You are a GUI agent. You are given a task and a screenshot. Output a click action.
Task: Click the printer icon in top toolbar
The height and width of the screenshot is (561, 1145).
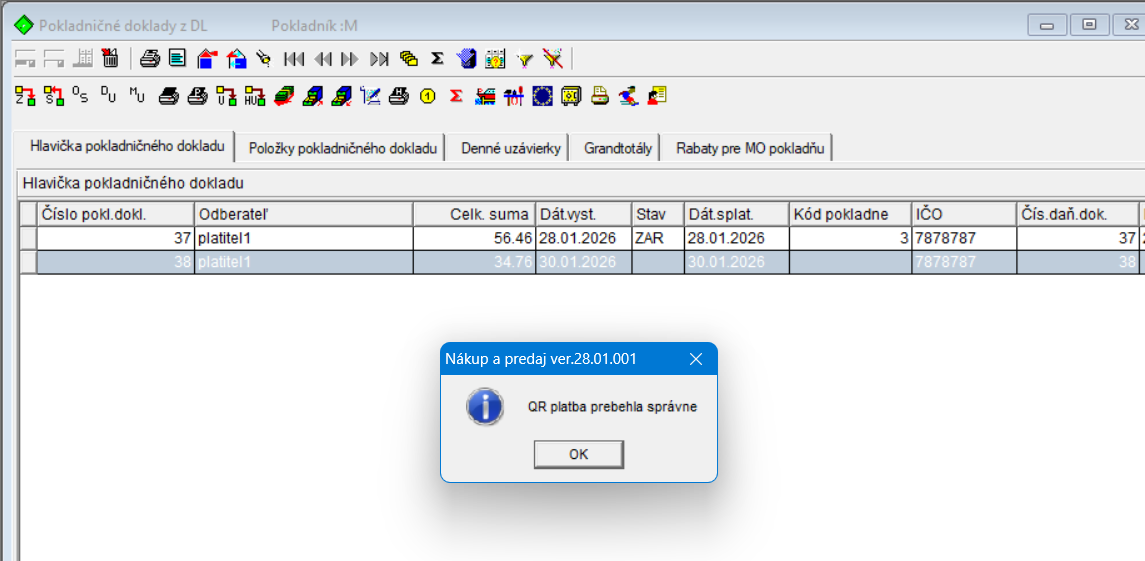[150, 58]
